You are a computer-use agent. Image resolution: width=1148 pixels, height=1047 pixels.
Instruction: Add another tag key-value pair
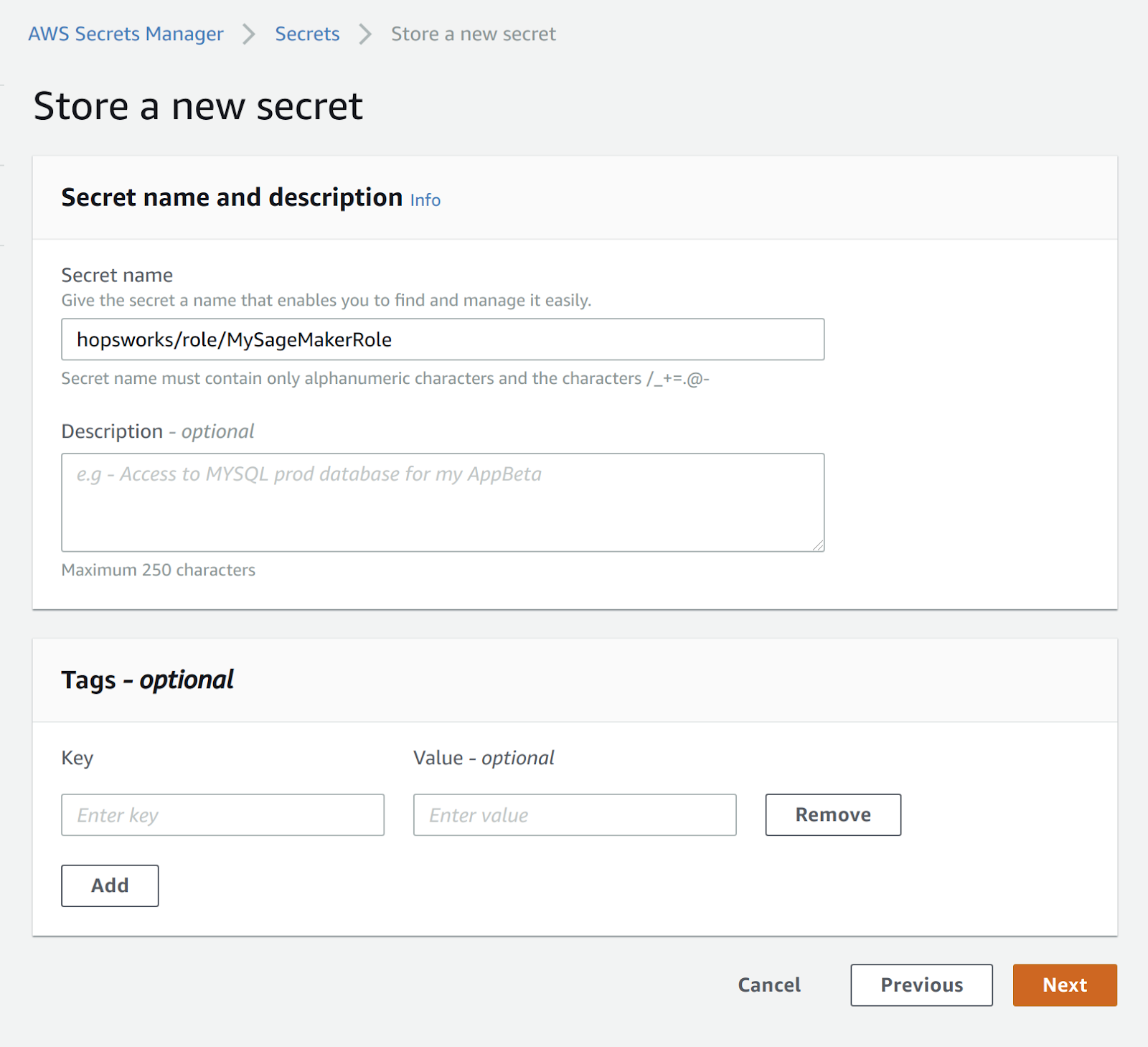pos(109,886)
